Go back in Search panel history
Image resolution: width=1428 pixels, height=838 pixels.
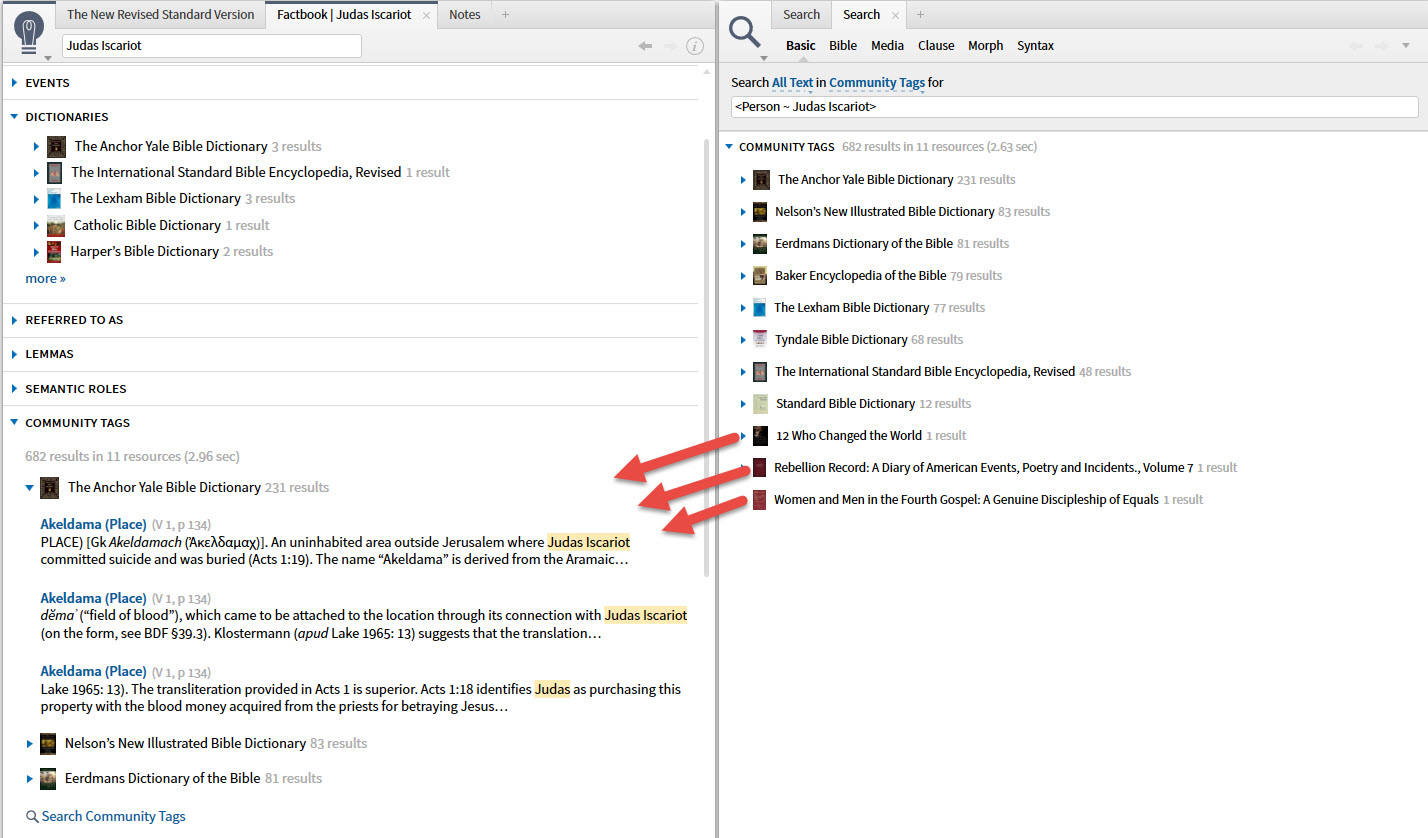pos(1357,46)
